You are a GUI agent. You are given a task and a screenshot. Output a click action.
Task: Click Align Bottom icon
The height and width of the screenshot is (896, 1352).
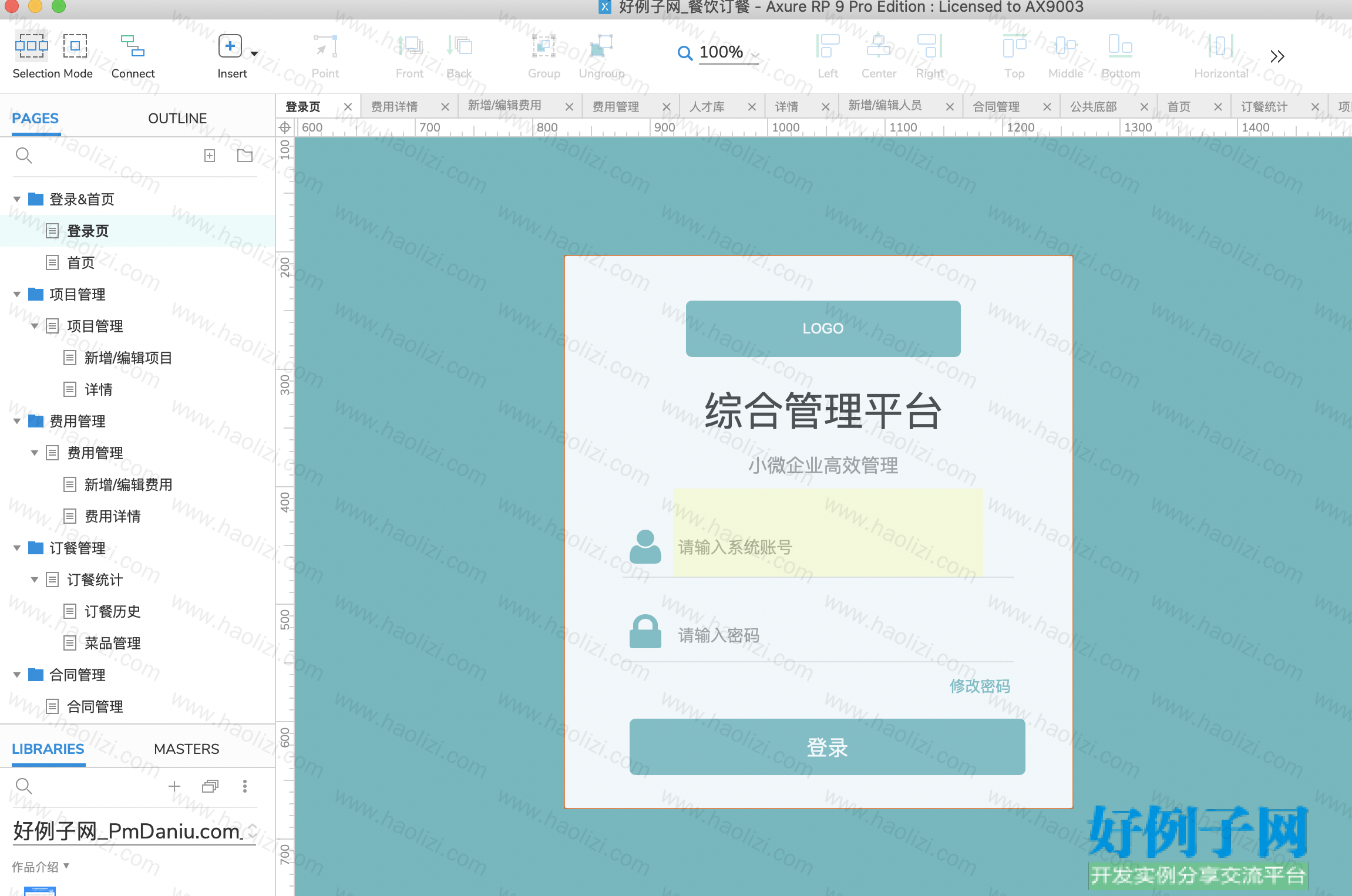point(1121,46)
